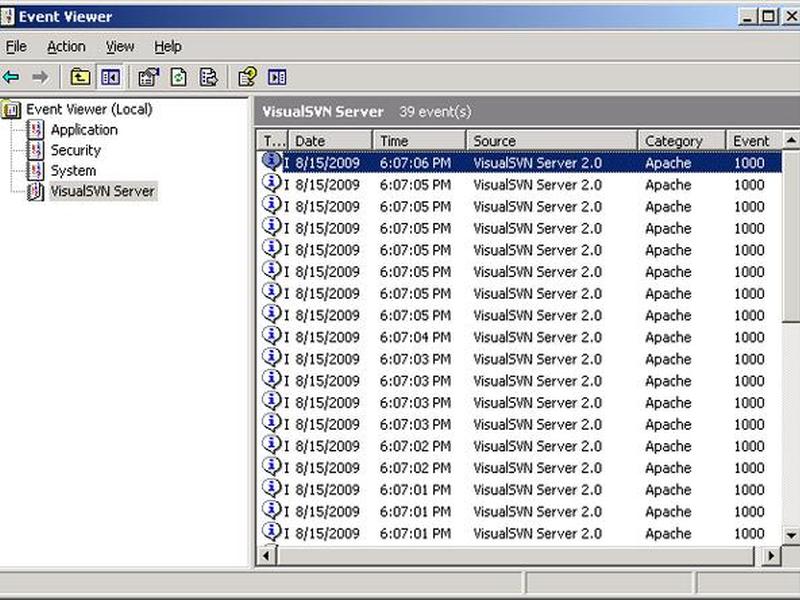Click the Up one level folder icon

pyautogui.click(x=80, y=78)
